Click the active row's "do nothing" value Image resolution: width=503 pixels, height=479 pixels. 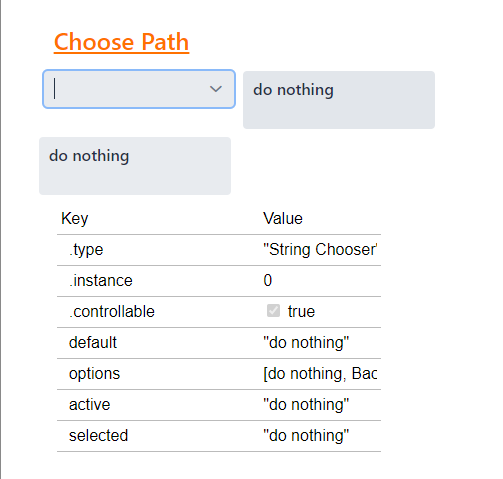tap(306, 405)
